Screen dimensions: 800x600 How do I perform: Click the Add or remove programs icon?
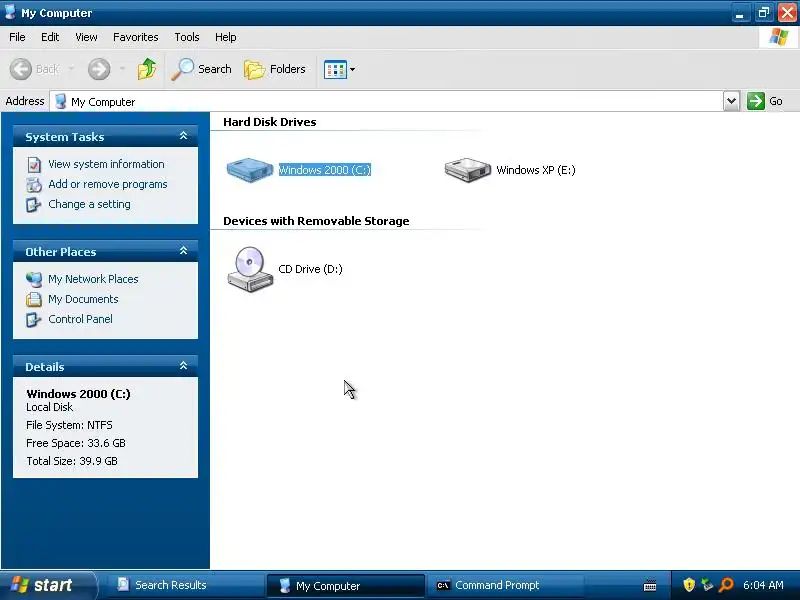pyautogui.click(x=34, y=185)
